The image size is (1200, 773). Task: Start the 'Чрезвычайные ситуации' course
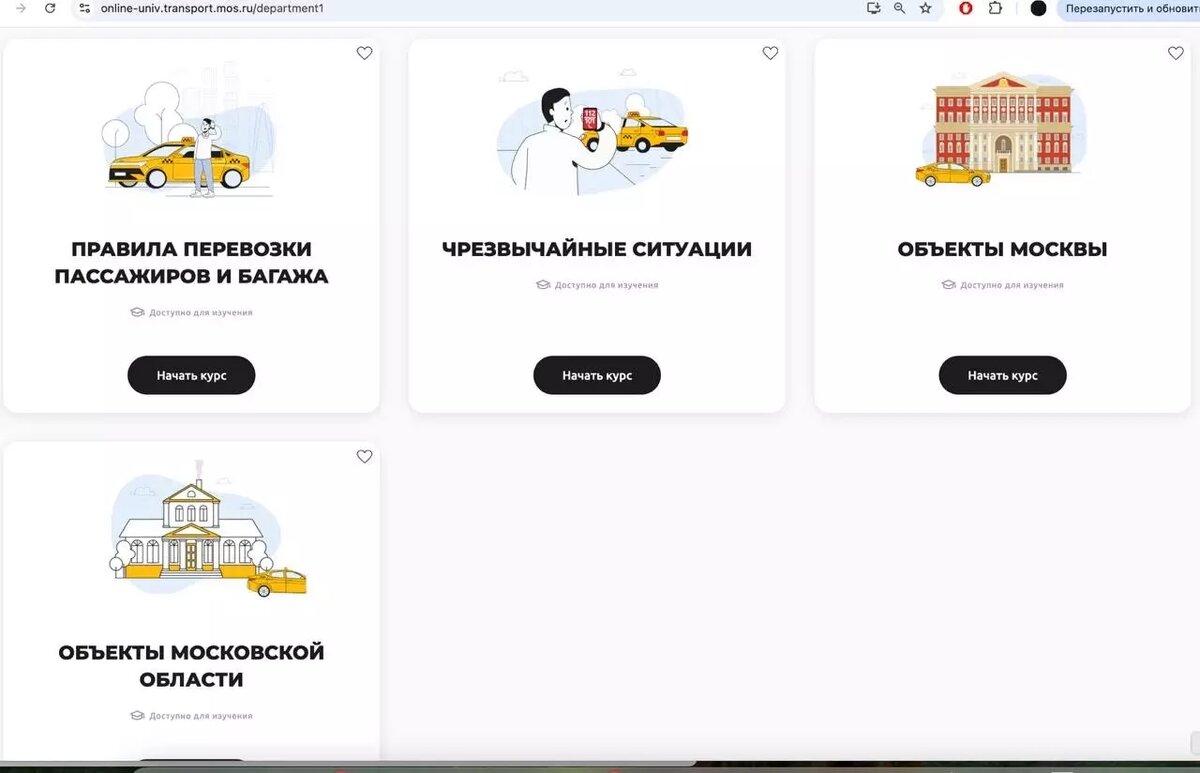click(597, 375)
